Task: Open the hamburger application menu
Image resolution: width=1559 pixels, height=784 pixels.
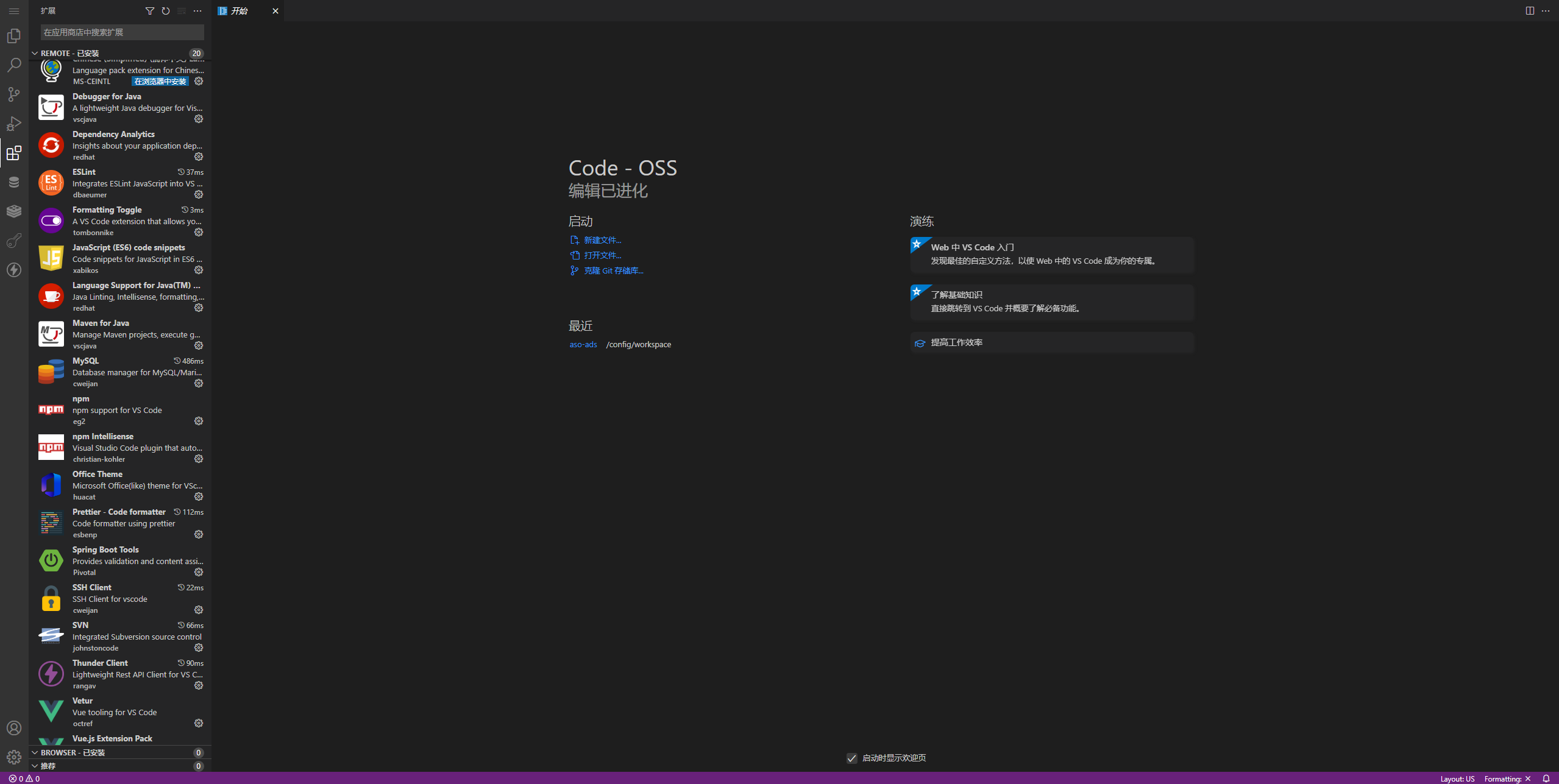Action: pos(13,11)
